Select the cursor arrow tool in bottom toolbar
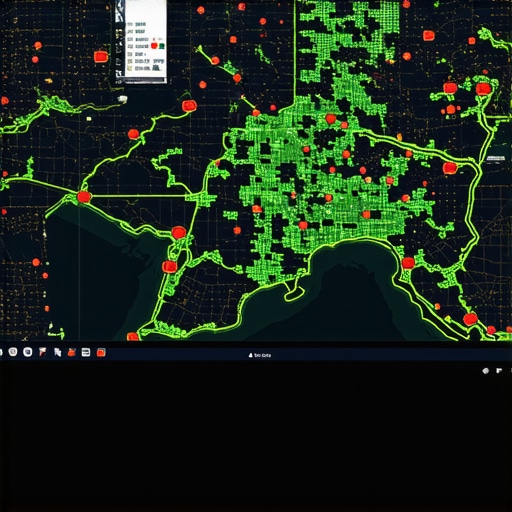Screen dimensions: 512x512 pos(57,352)
